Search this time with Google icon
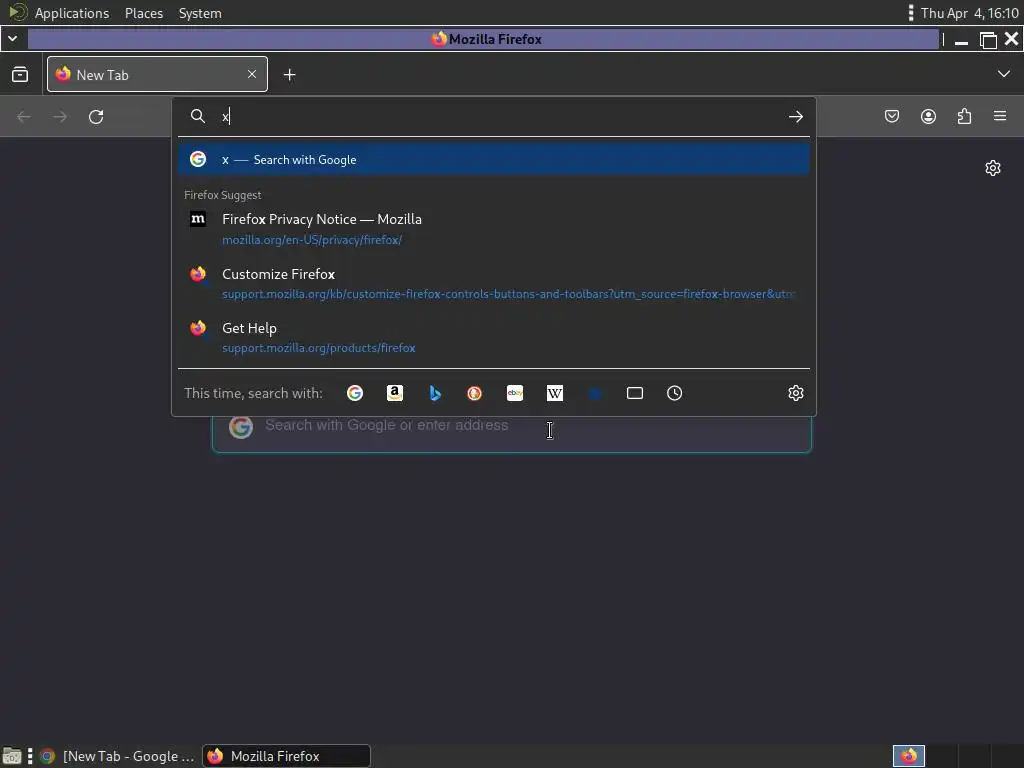 tap(355, 393)
